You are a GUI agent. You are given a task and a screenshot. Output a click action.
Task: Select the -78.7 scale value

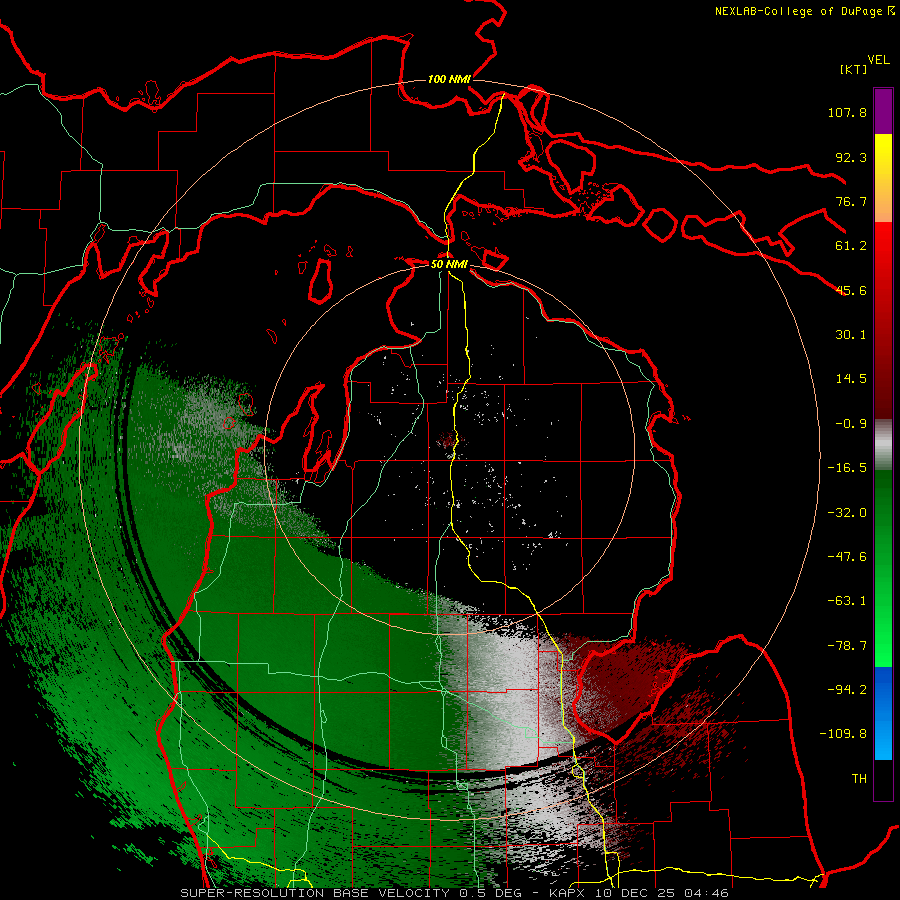[x=847, y=646]
